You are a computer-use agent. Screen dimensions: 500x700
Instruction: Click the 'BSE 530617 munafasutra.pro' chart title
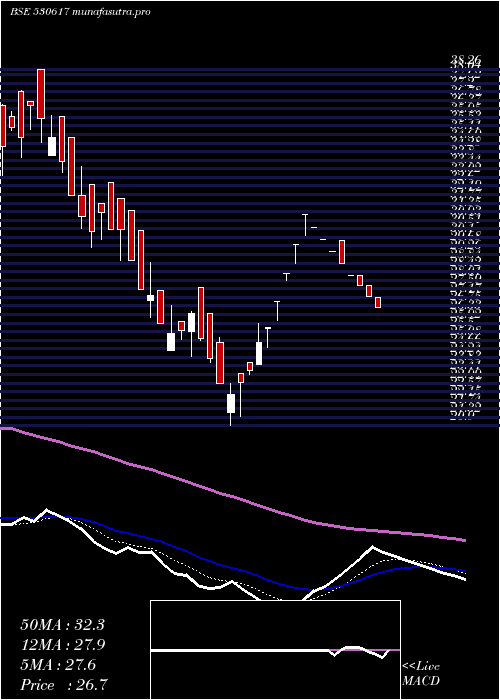80,12
